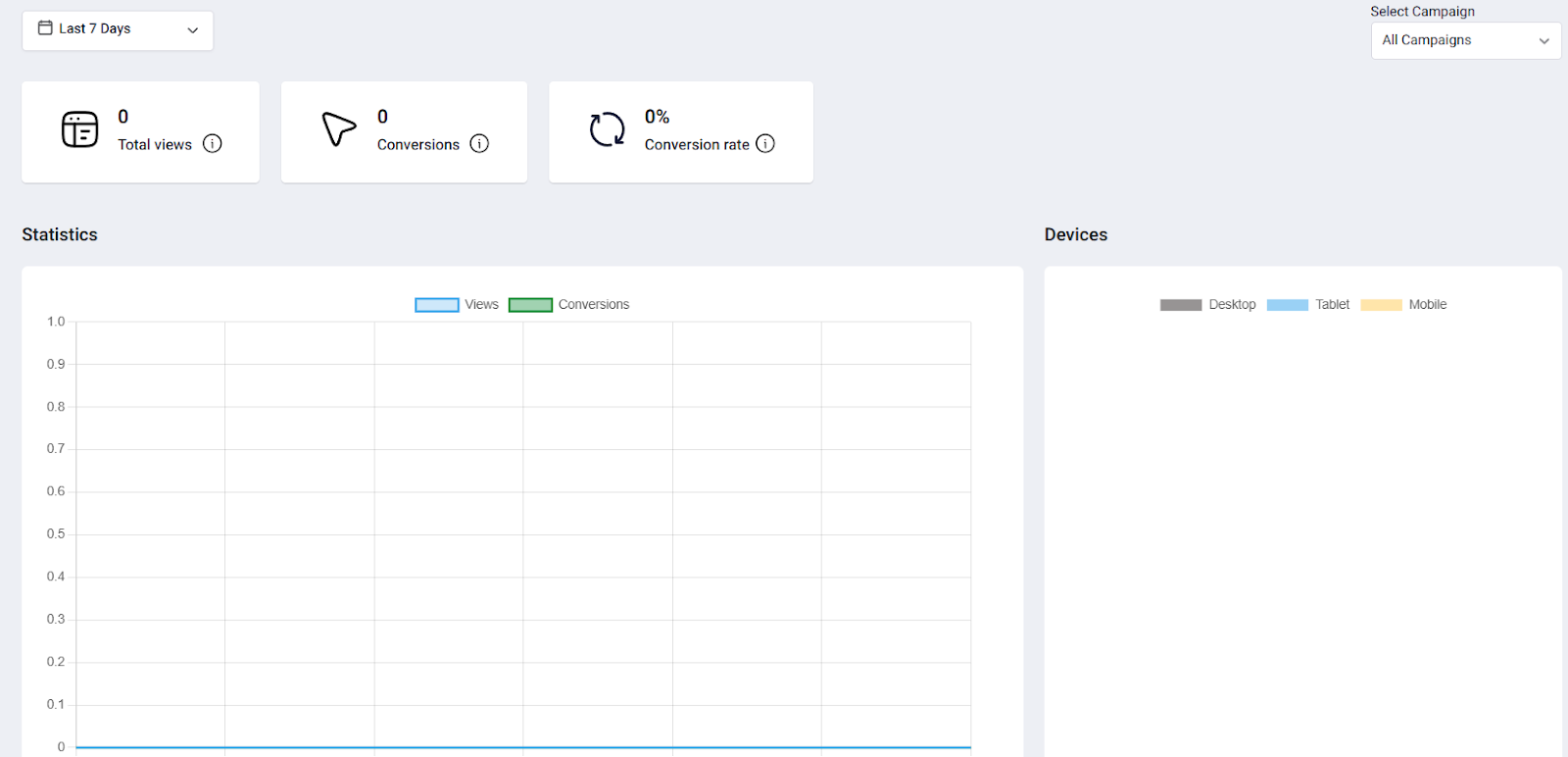Image resolution: width=1568 pixels, height=757 pixels.
Task: Click the chevron in Select Campaign box
Action: (1543, 41)
